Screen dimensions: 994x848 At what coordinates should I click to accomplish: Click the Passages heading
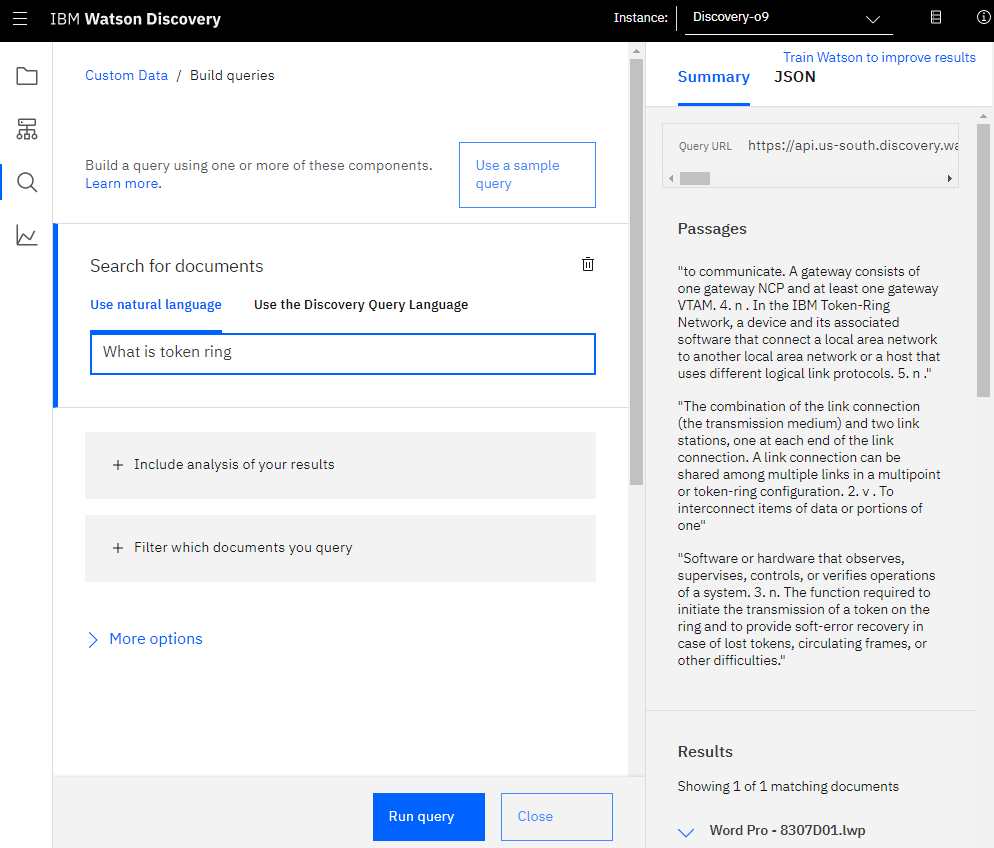point(712,229)
